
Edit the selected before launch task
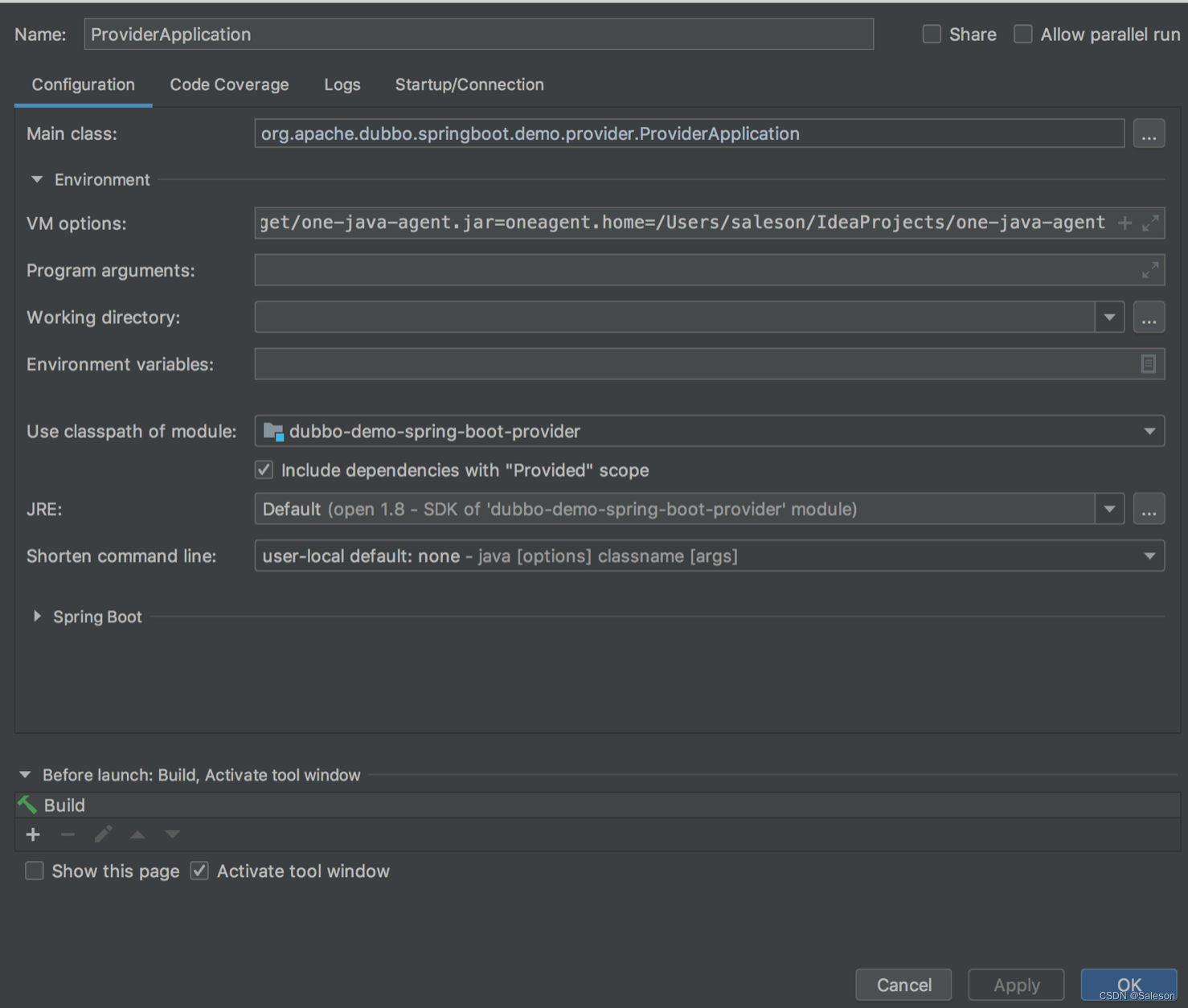tap(103, 834)
